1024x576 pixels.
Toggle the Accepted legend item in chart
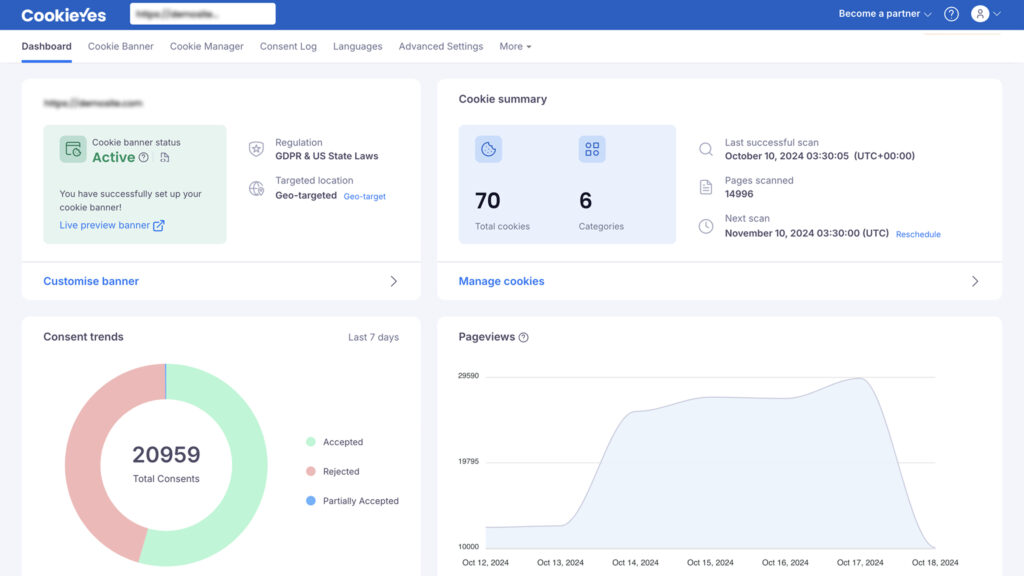coord(335,442)
